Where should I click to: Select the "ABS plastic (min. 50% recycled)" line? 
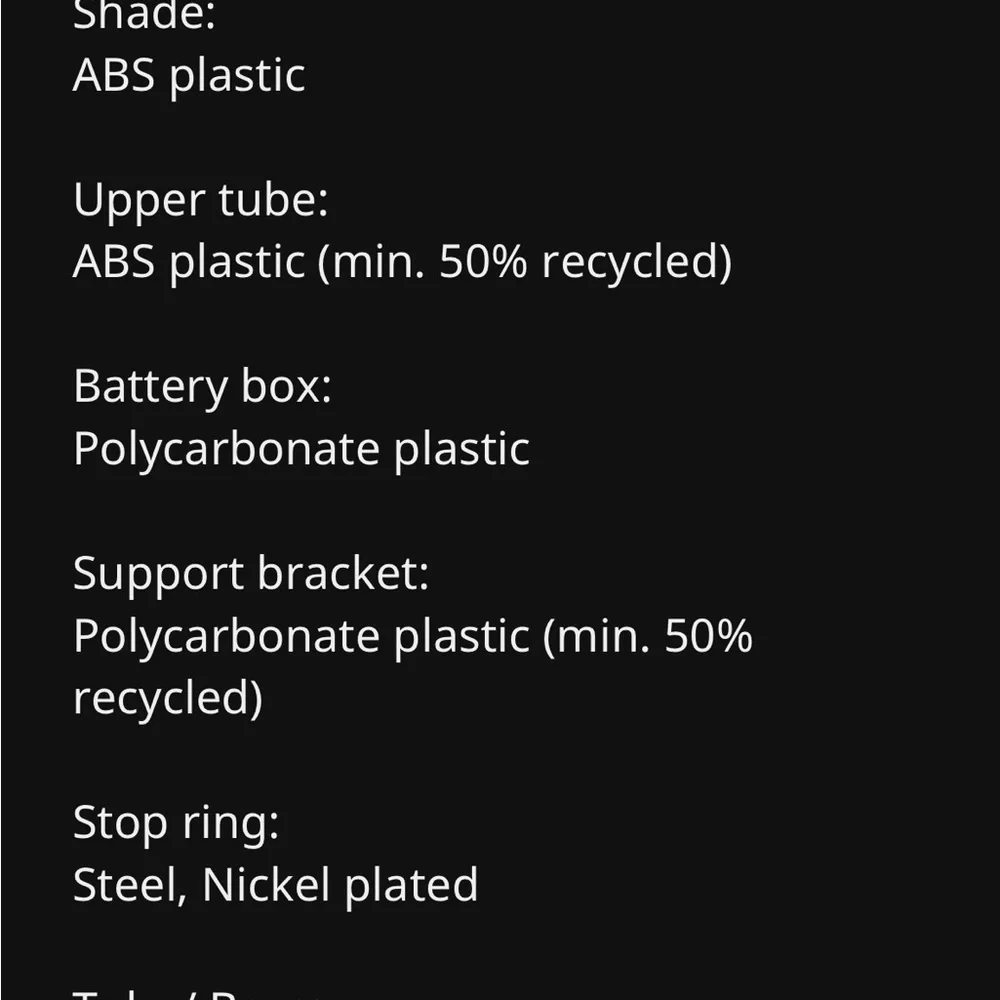pyautogui.click(x=402, y=263)
